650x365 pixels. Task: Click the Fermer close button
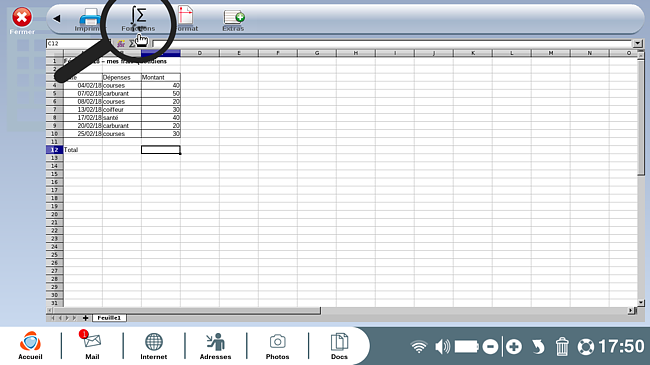pyautogui.click(x=22, y=21)
